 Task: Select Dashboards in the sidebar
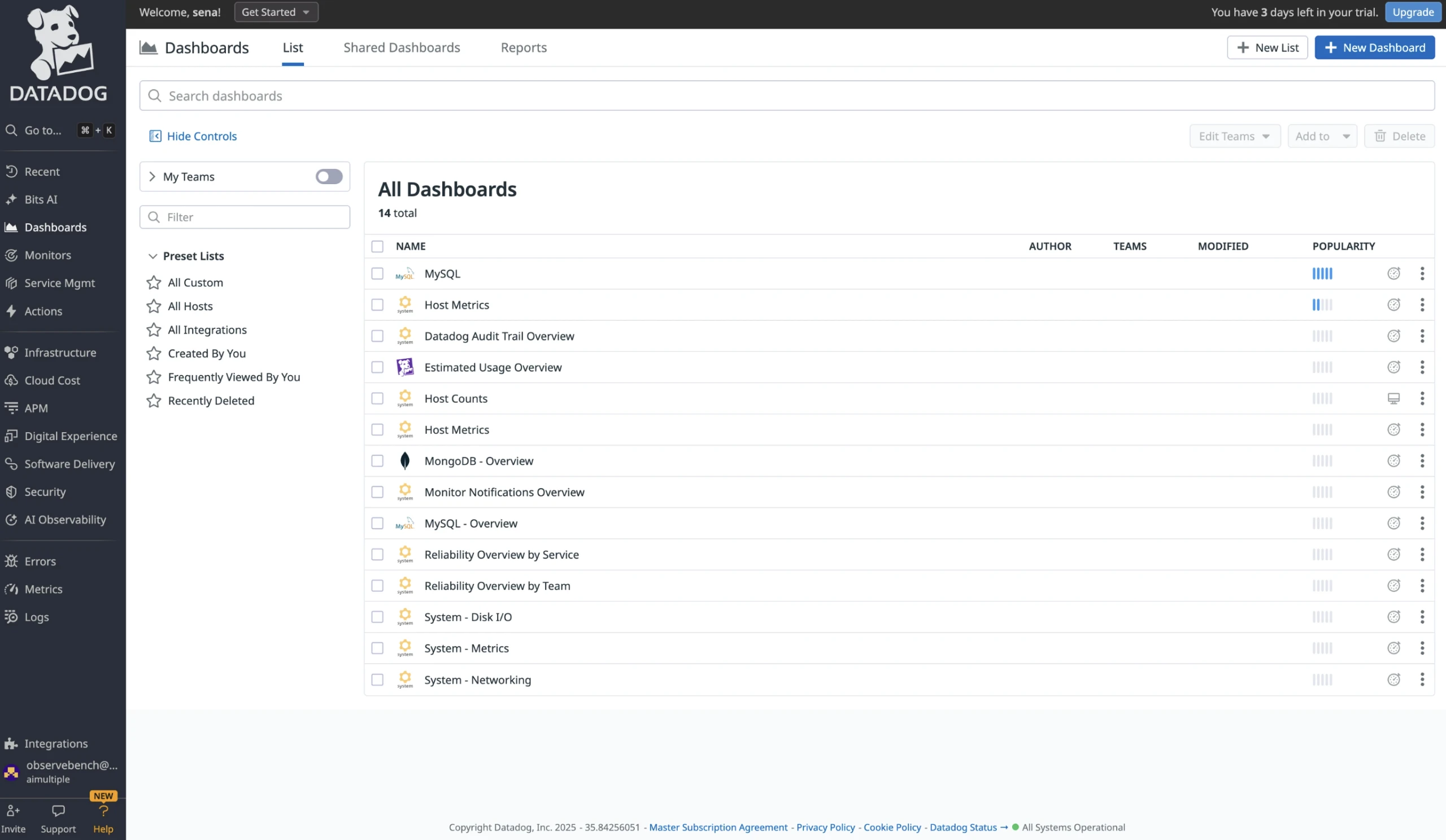pos(55,227)
